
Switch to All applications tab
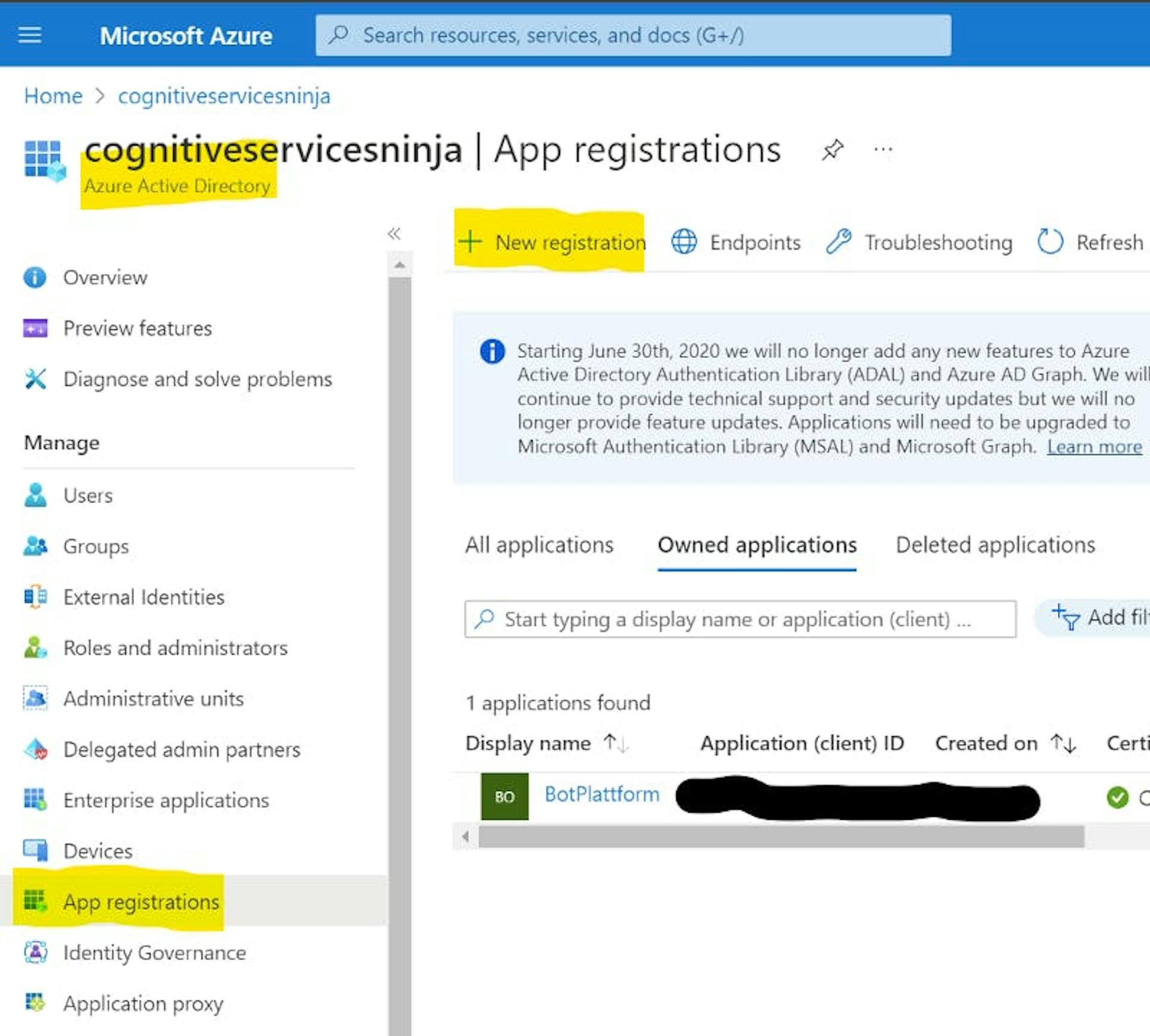(x=540, y=545)
